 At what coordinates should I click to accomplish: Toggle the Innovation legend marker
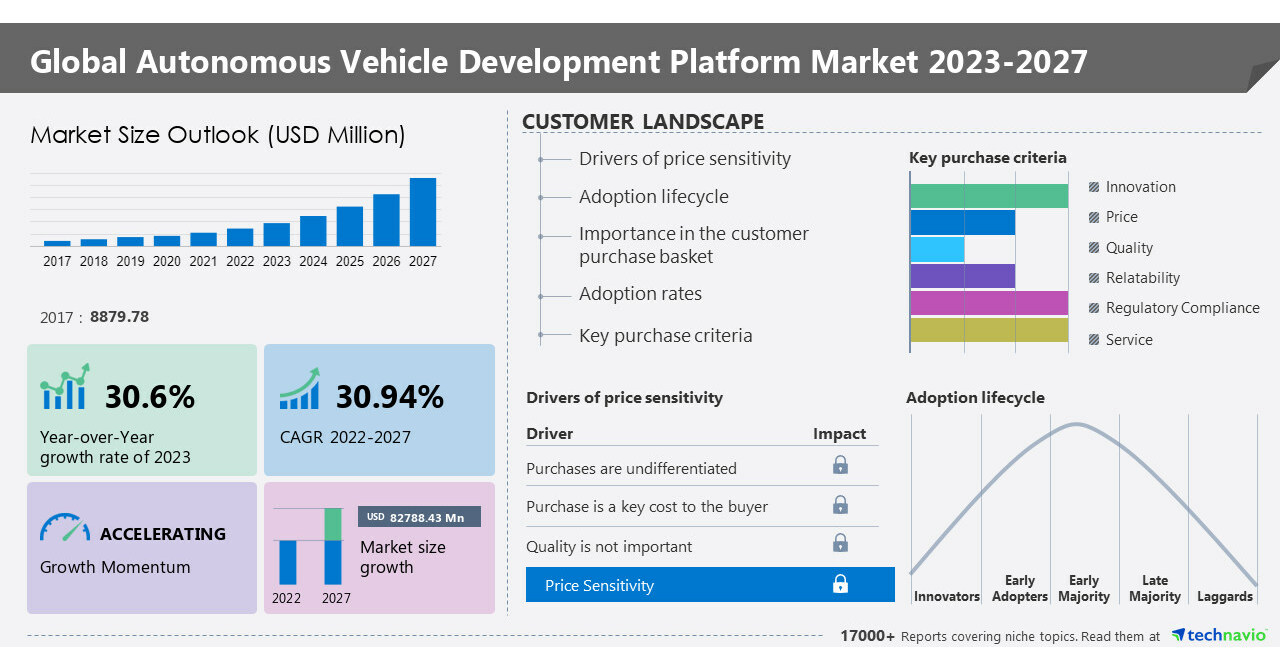click(1094, 187)
